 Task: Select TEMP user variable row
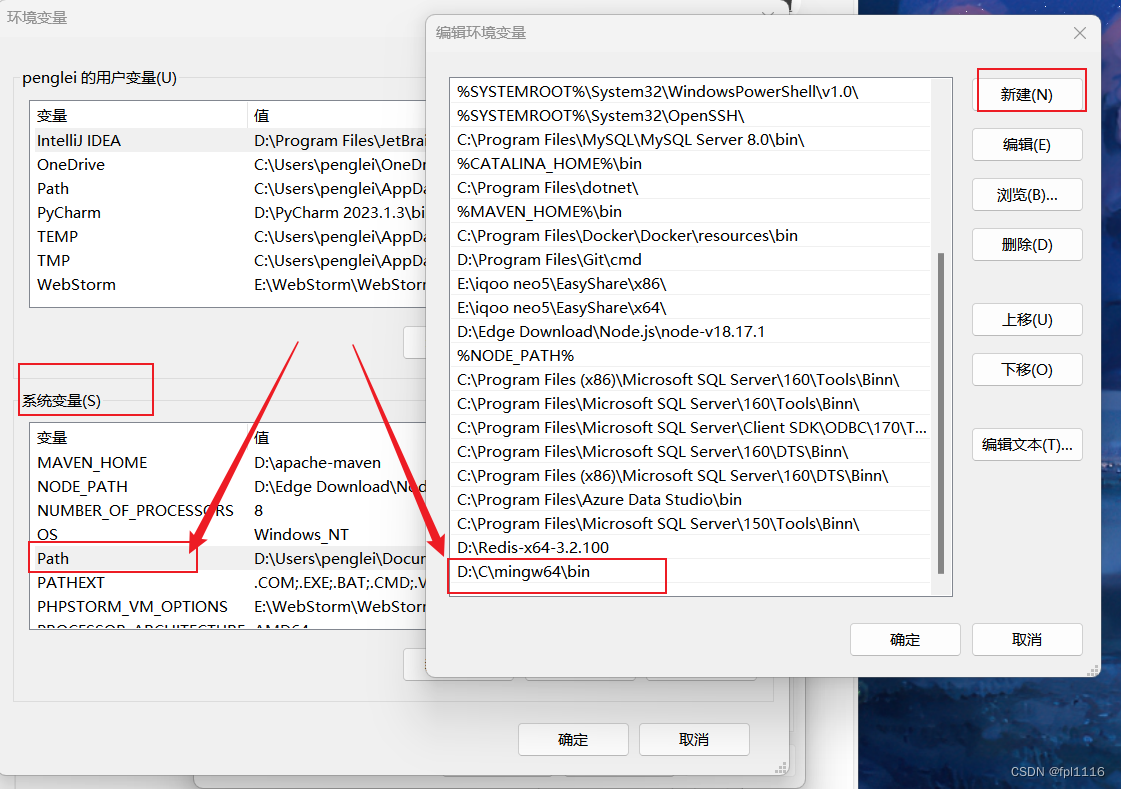[231, 237]
